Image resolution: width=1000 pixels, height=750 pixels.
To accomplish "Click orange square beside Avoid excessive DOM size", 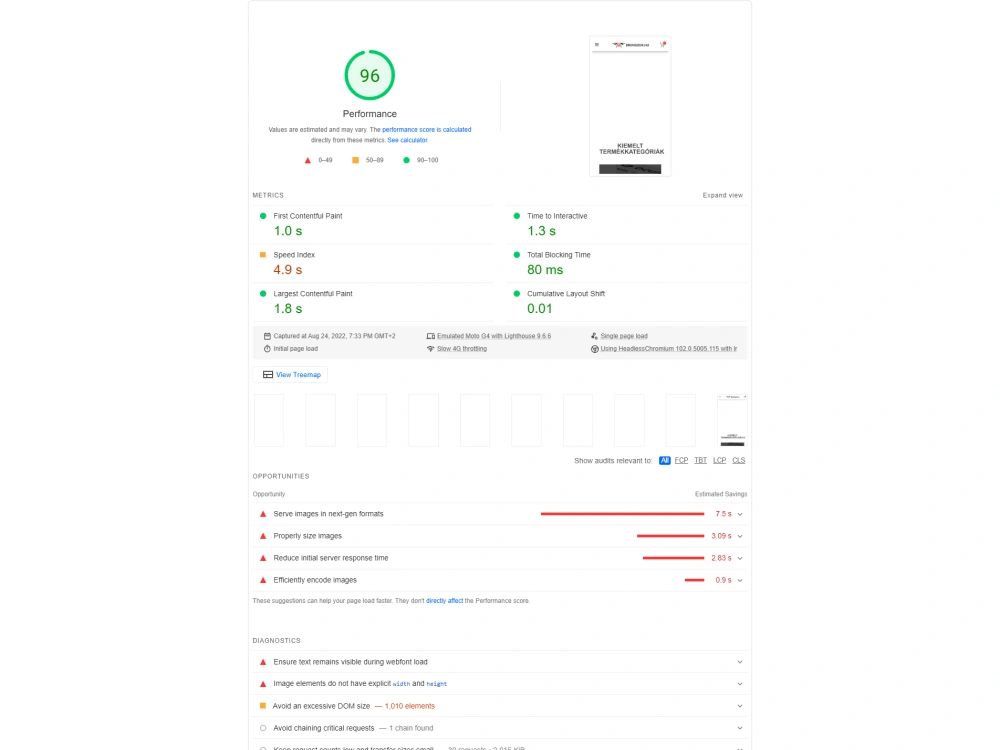I will pos(263,706).
